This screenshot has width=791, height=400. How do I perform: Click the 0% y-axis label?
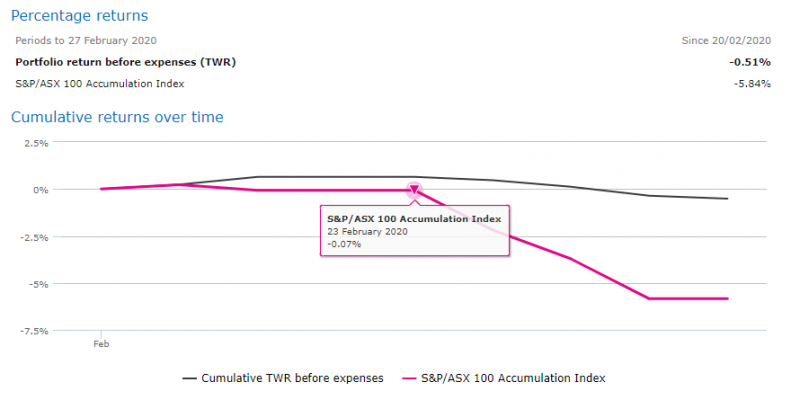click(40, 190)
